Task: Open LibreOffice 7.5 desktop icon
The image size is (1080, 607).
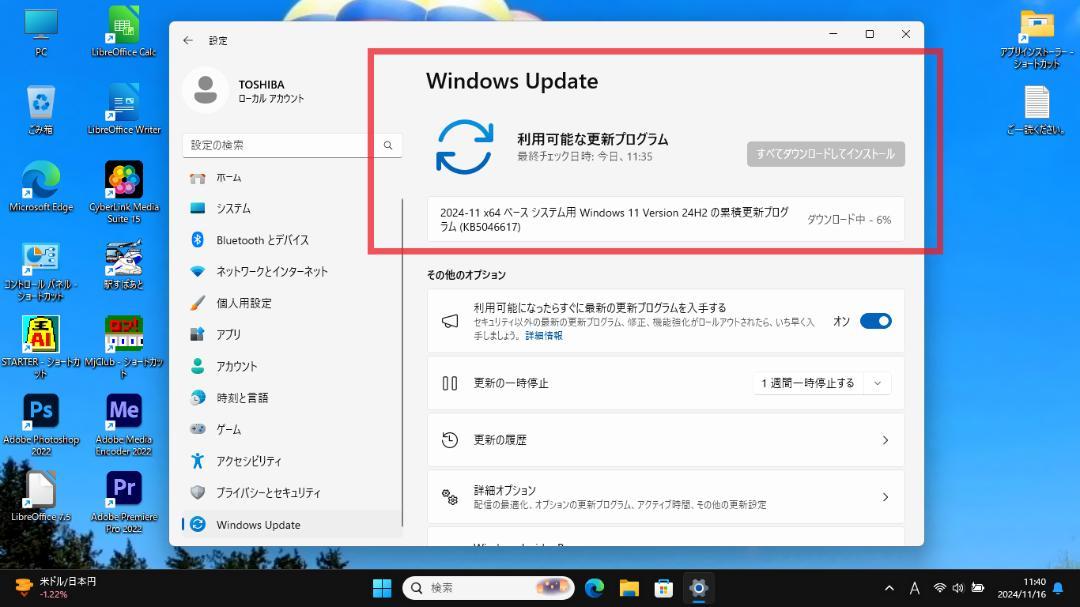Action: click(41, 496)
